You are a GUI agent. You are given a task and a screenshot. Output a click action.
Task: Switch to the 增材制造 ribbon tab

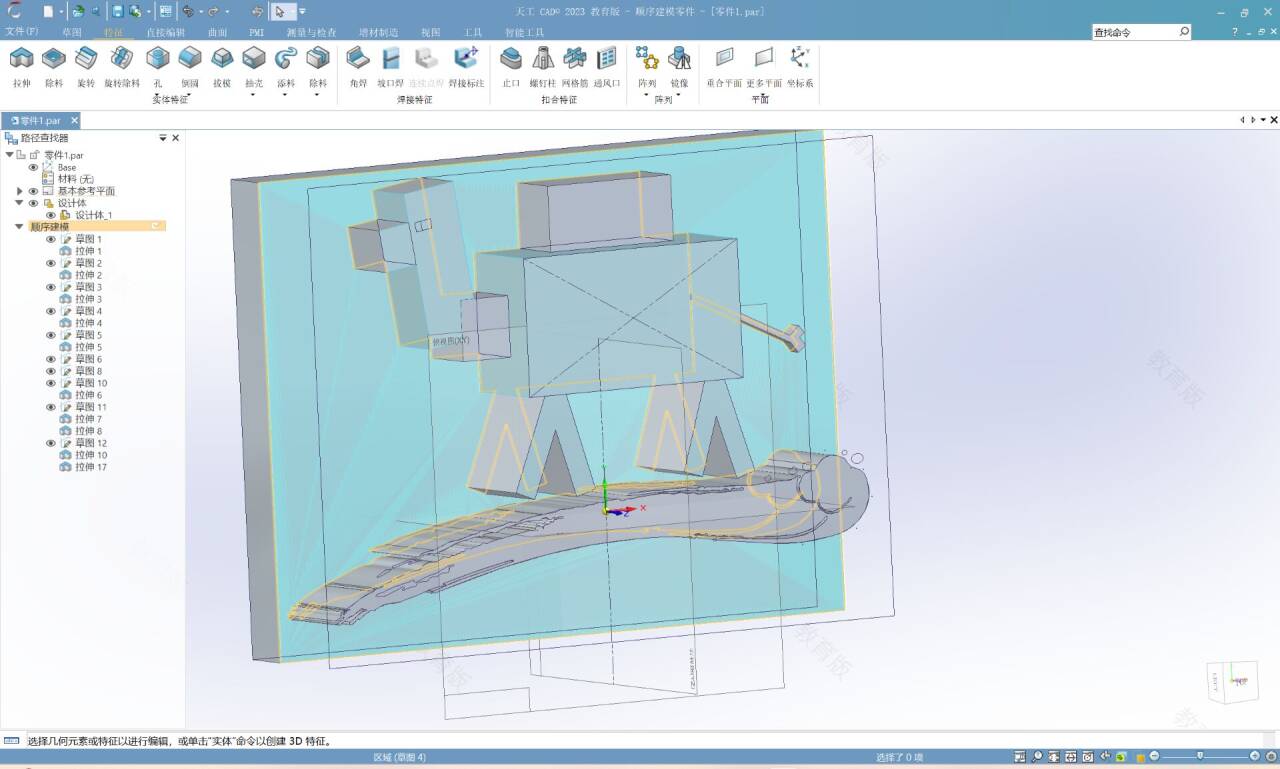coord(378,32)
